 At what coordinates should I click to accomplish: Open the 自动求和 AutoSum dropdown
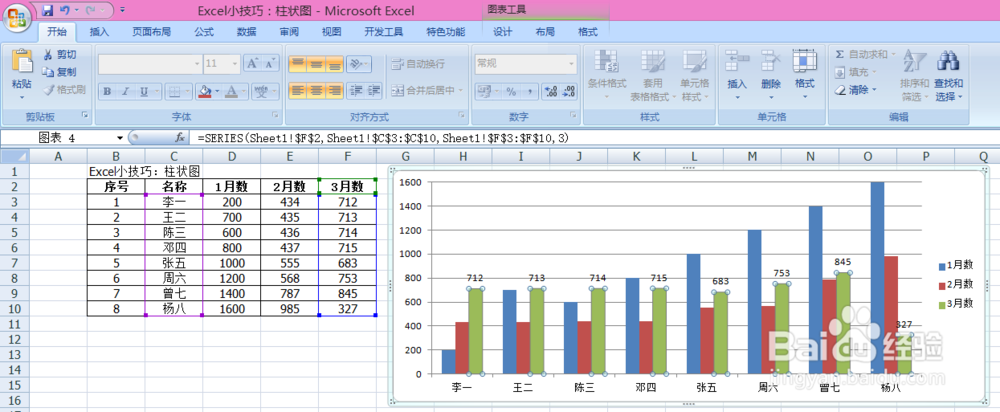point(893,55)
